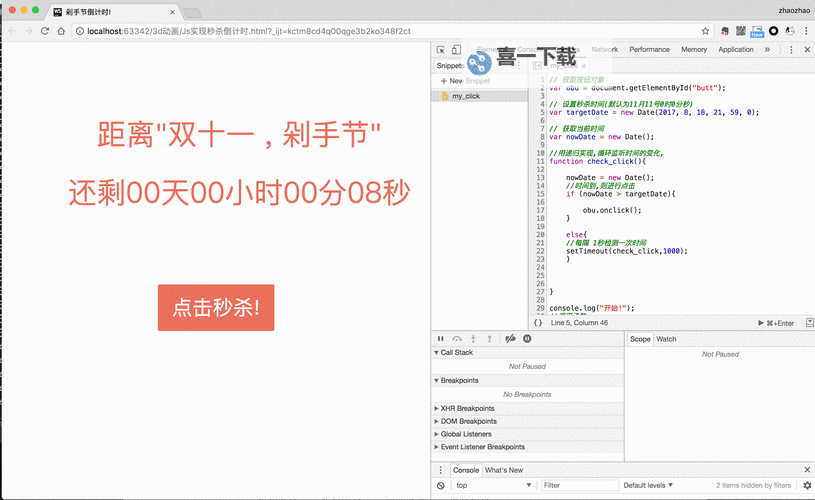
Task: Close the console drawer
Action: 807,470
